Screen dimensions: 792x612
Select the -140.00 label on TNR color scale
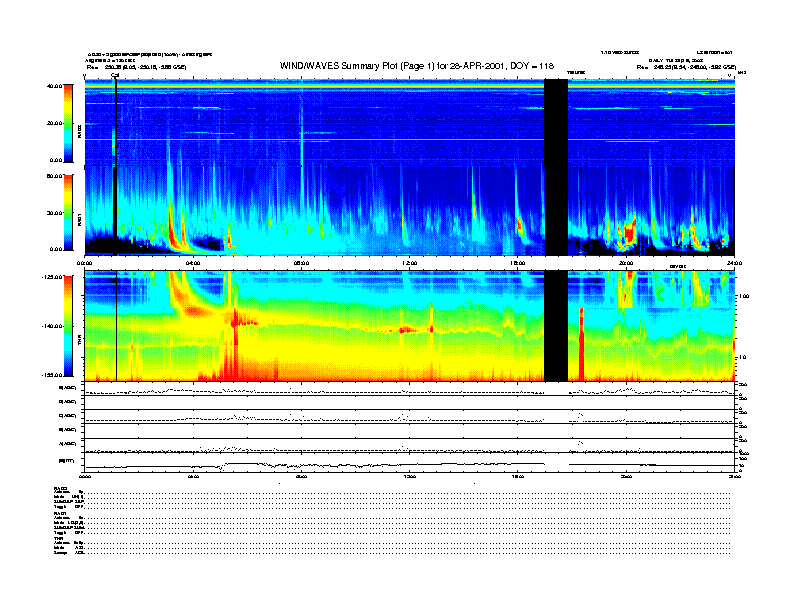(52, 326)
